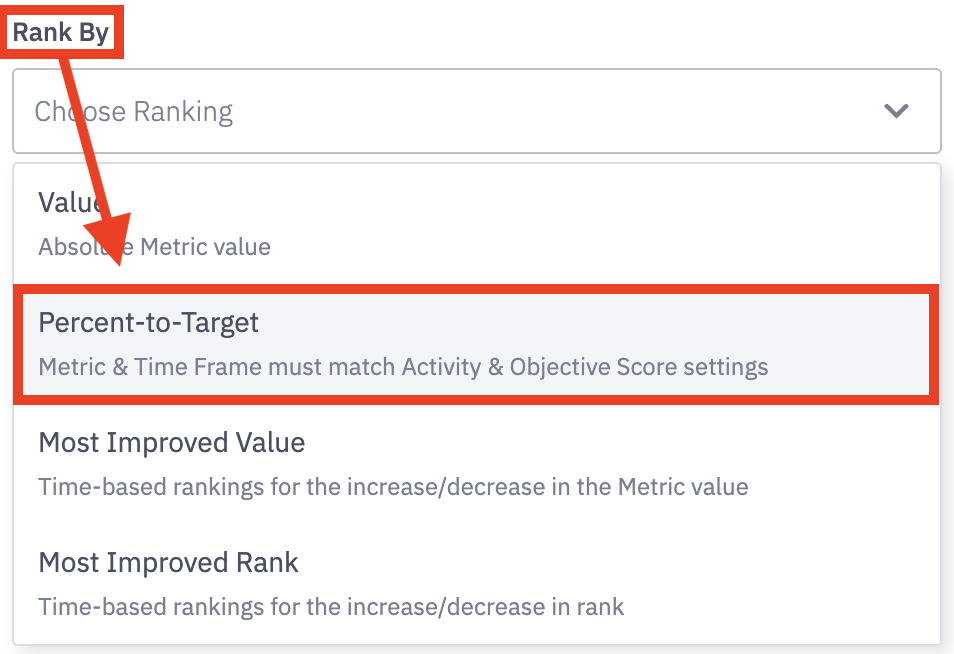Click the Choose Ranking placeholder text
954x654 pixels.
tap(134, 111)
